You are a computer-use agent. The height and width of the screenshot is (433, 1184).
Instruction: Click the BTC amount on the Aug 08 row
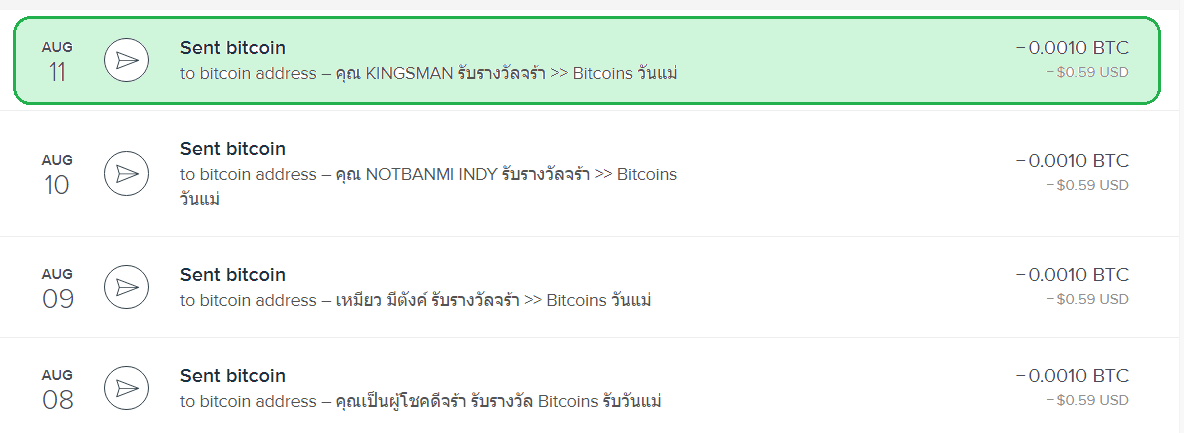click(x=1072, y=376)
